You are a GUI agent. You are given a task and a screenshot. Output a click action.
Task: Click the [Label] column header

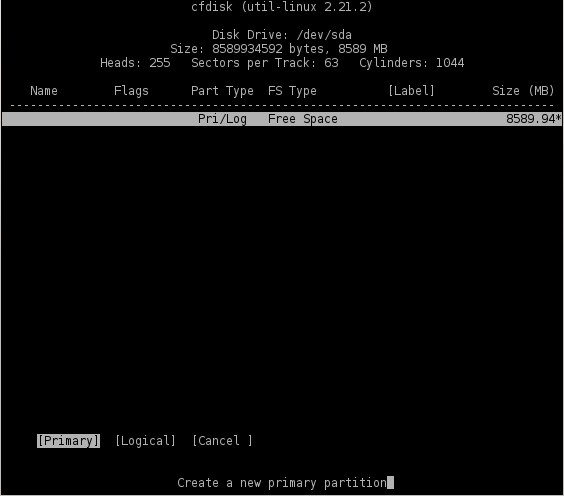pyautogui.click(x=411, y=91)
